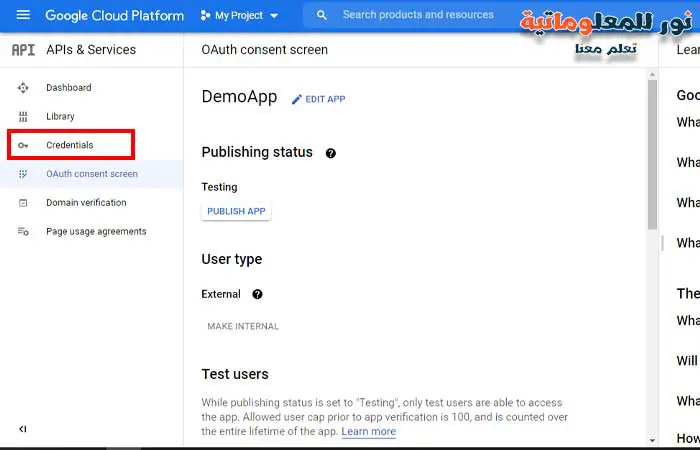Image resolution: width=700 pixels, height=450 pixels.
Task: Click the vertical scrollbar thumb
Action: [652, 154]
